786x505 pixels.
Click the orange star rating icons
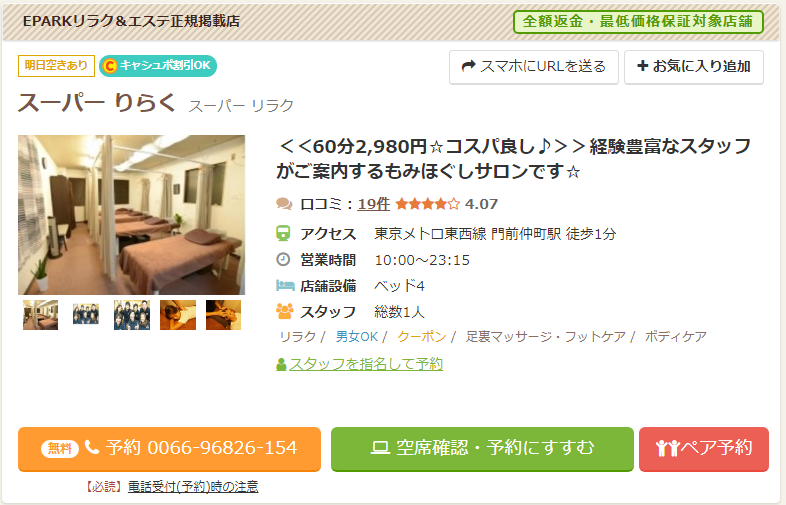(x=427, y=204)
